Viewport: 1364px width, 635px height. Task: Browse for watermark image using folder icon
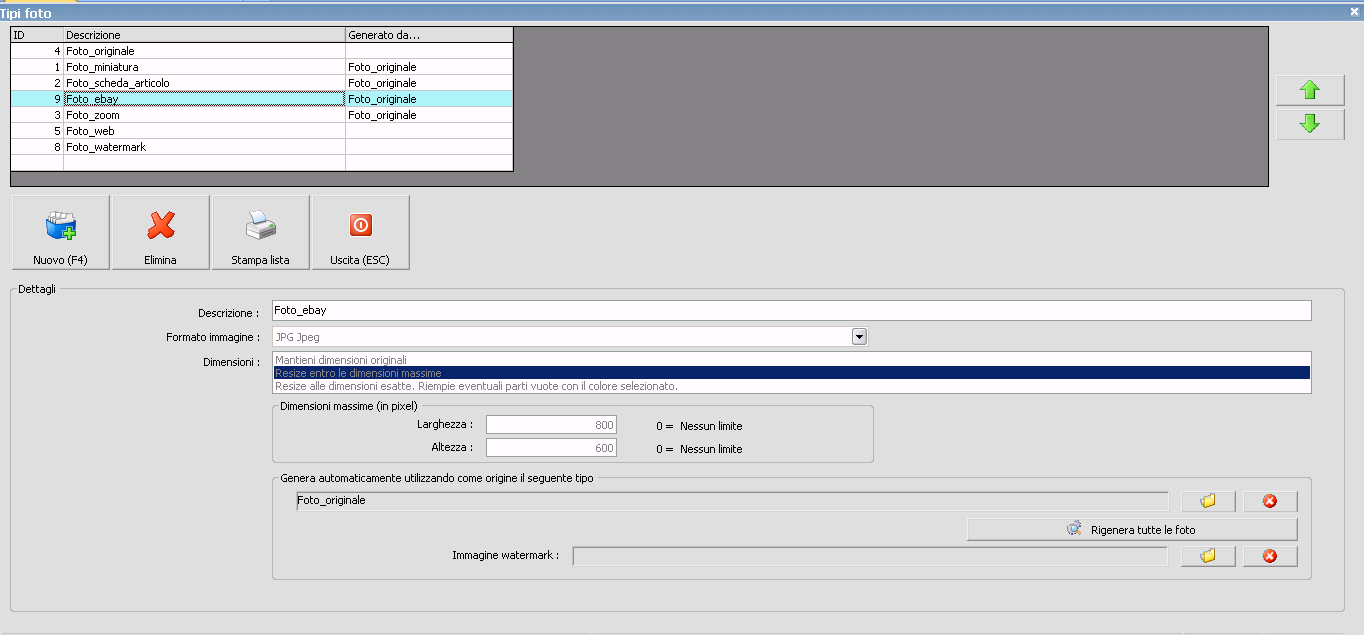tap(1208, 556)
